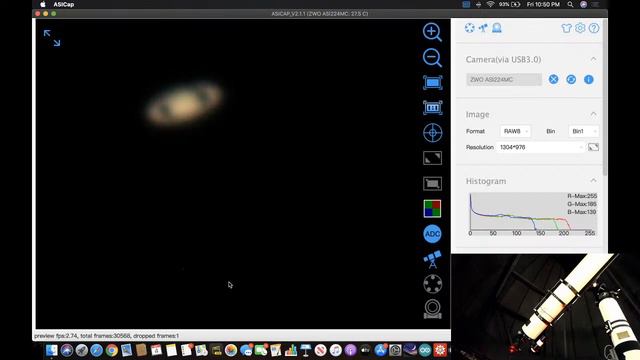Open the Resolution 1304*976 dropdown

(x=541, y=147)
